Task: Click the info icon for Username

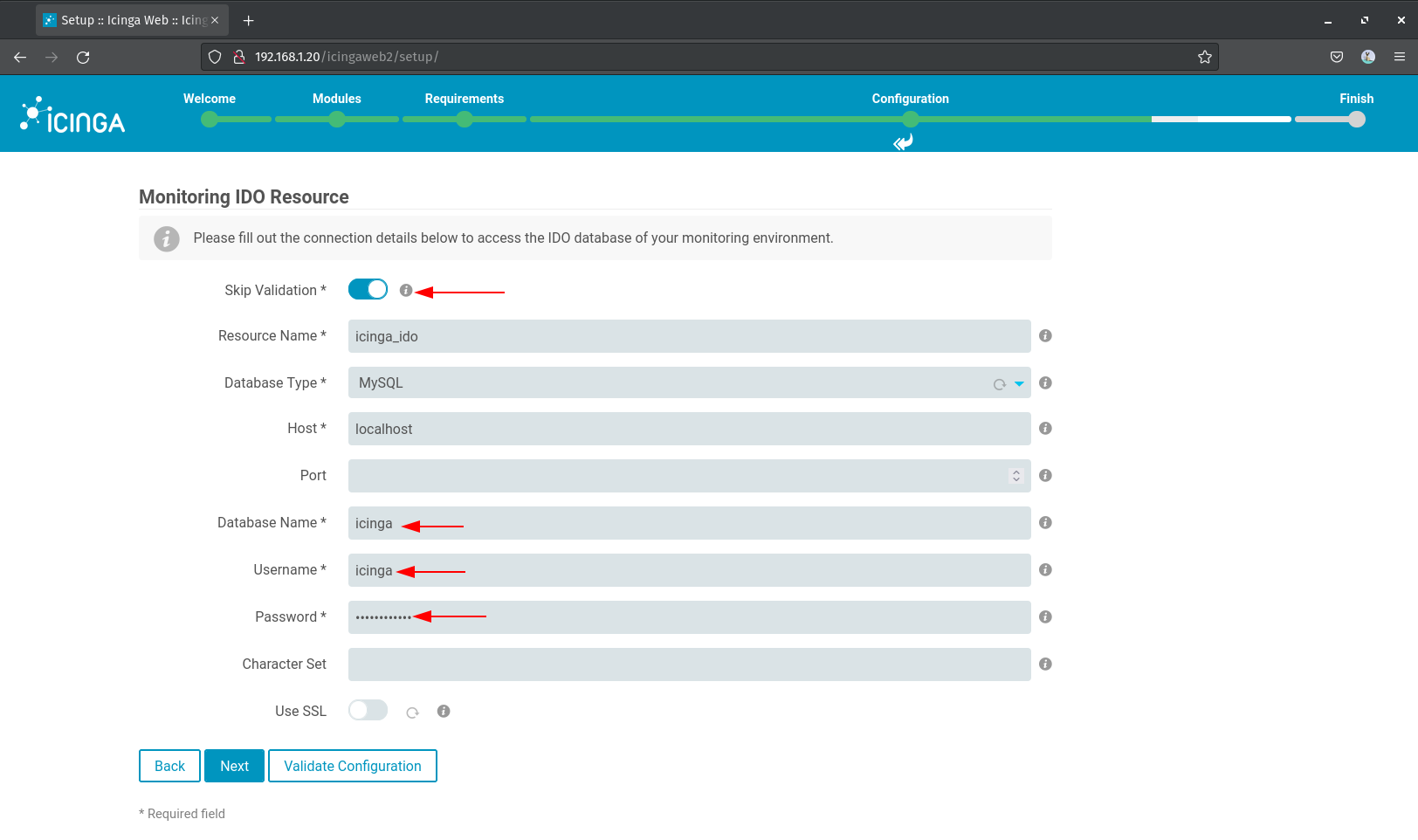Action: point(1045,569)
